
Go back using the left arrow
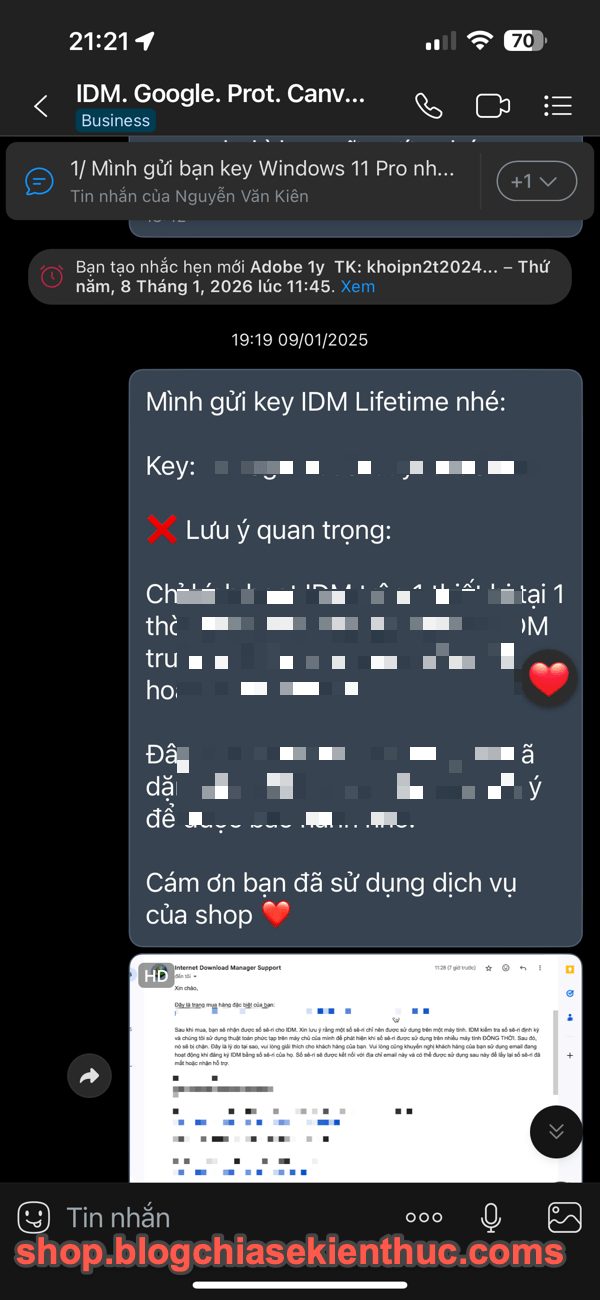coord(41,107)
